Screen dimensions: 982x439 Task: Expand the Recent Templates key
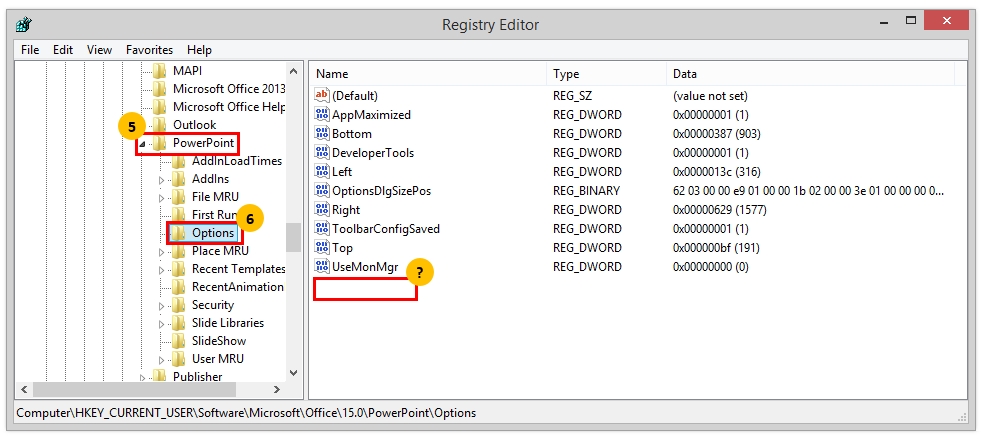point(161,270)
